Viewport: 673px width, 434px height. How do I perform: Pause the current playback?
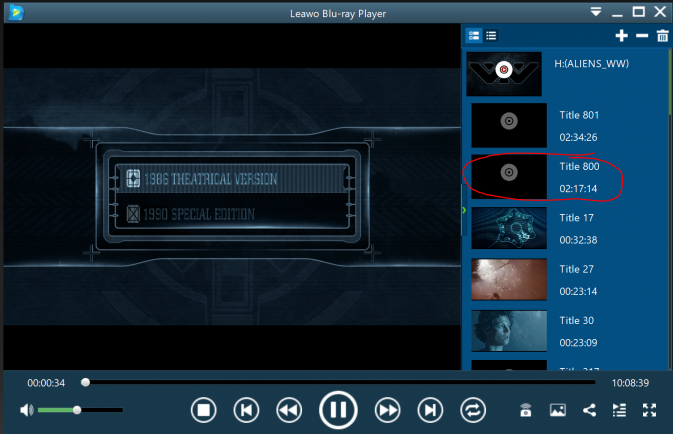[x=338, y=410]
